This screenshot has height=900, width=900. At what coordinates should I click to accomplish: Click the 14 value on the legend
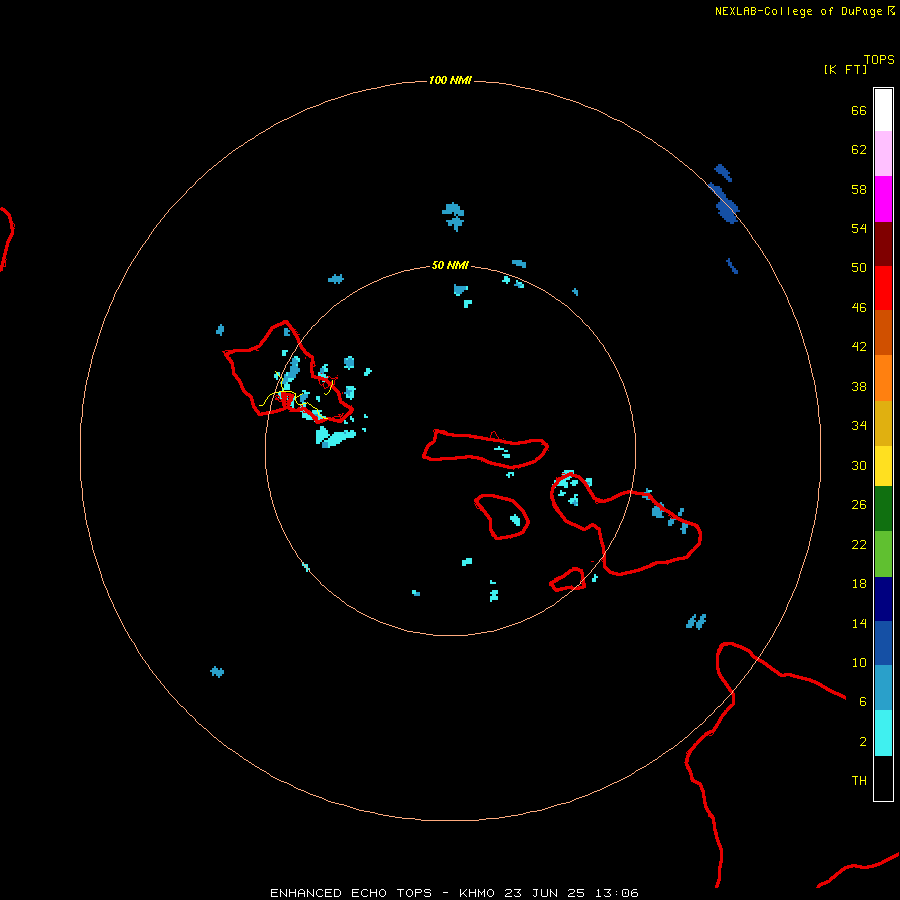859,623
